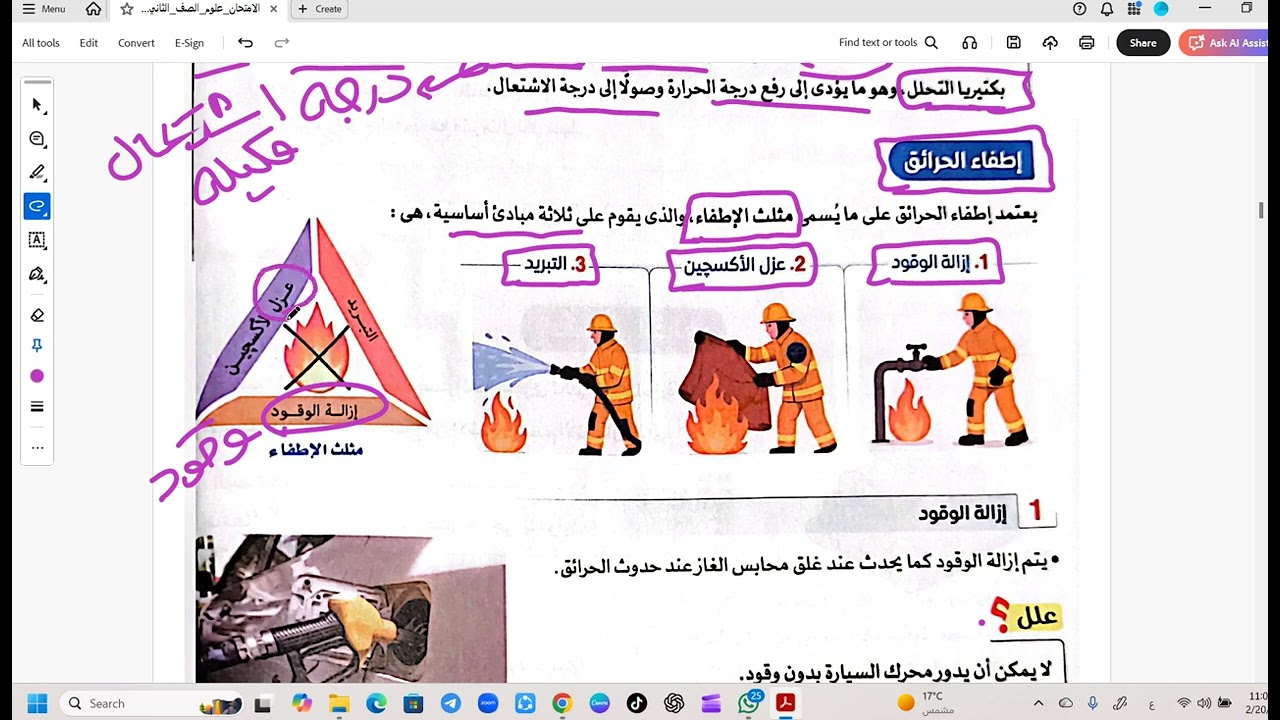Screen dimensions: 1280x720
Task: Select the Highlight pen tool
Action: click(x=37, y=172)
